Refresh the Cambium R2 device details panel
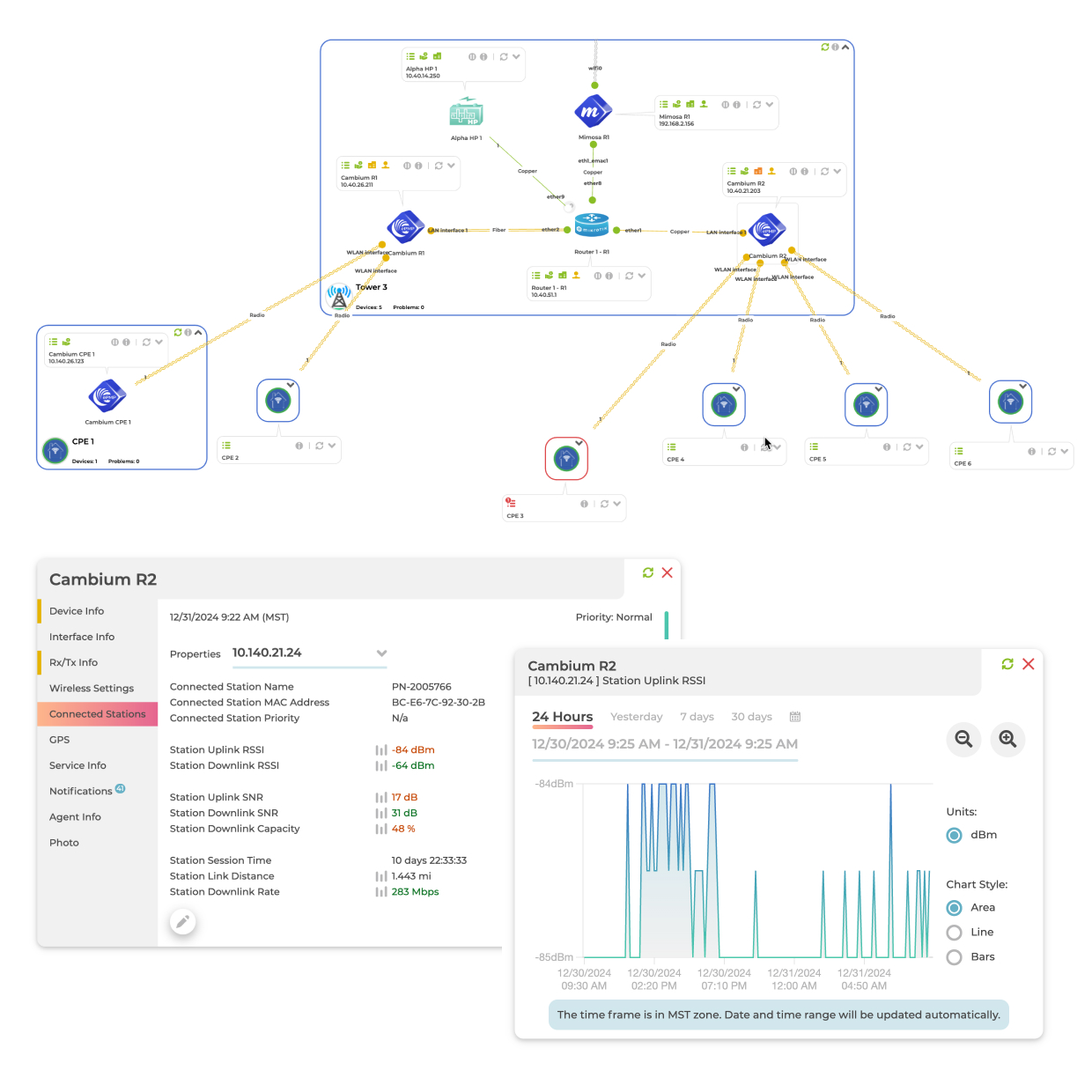 (x=648, y=572)
